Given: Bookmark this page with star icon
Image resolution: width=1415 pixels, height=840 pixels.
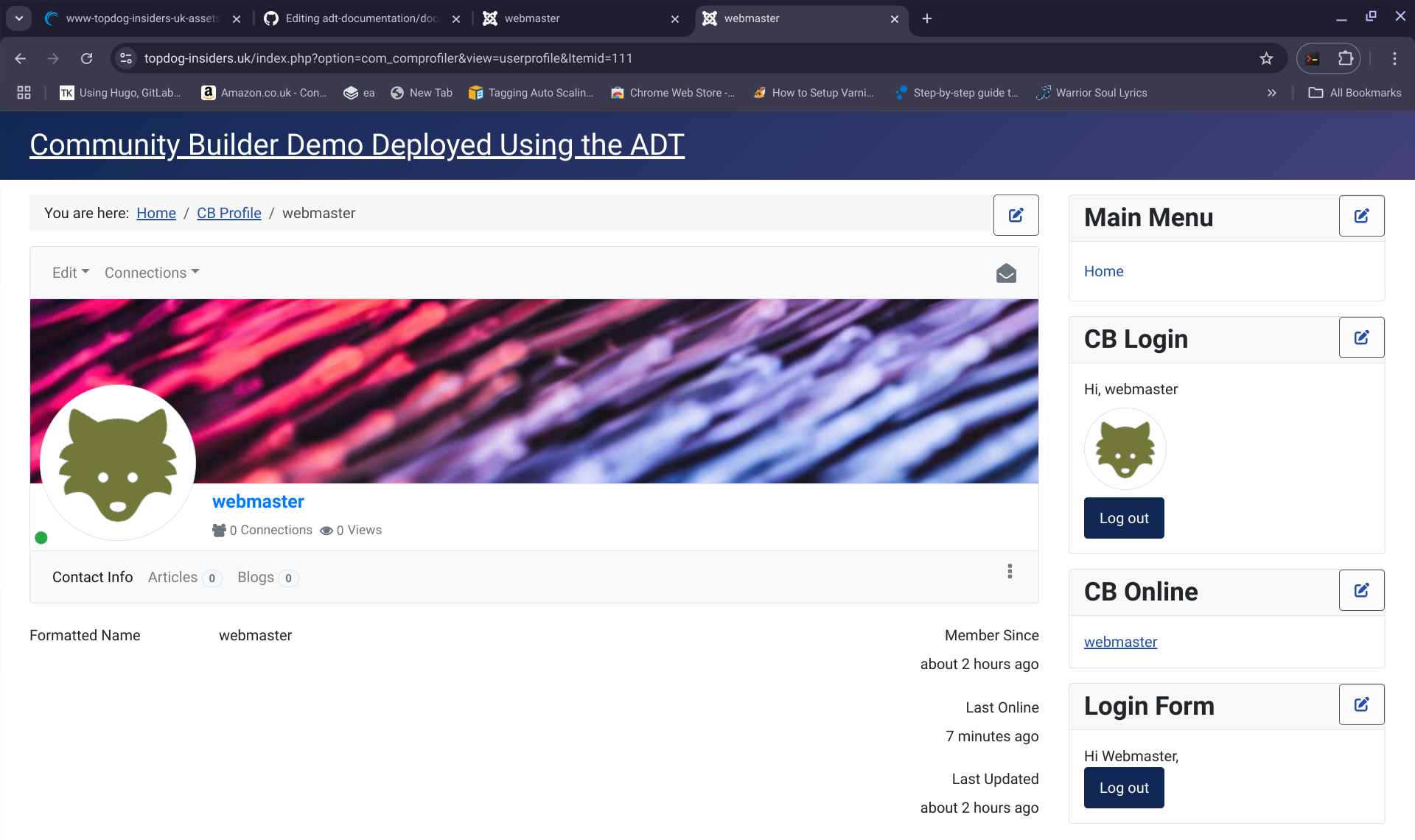Looking at the screenshot, I should pyautogui.click(x=1266, y=58).
